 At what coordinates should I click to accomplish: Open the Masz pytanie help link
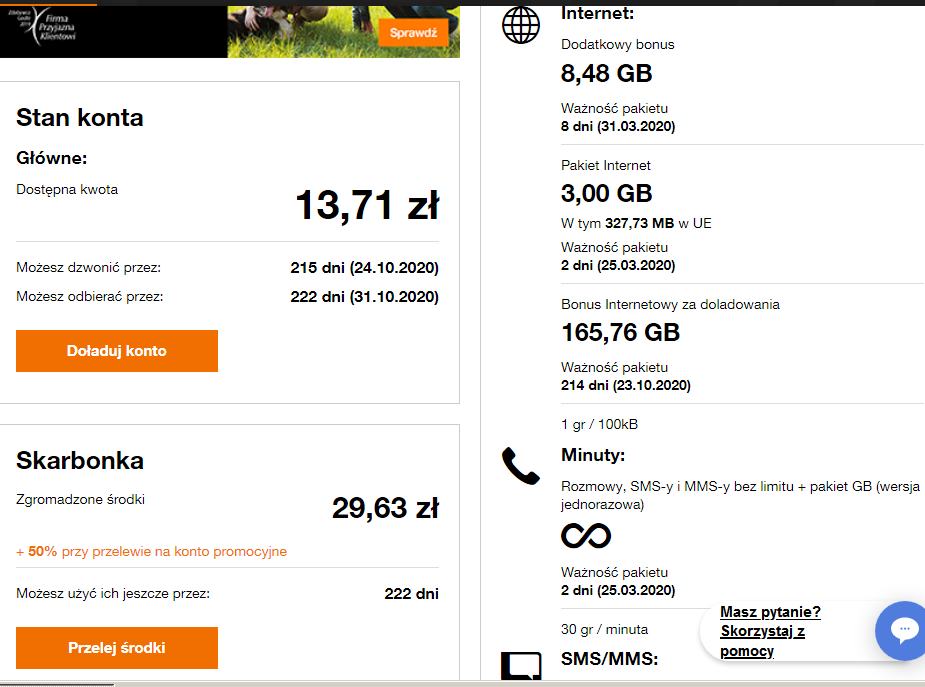point(770,632)
